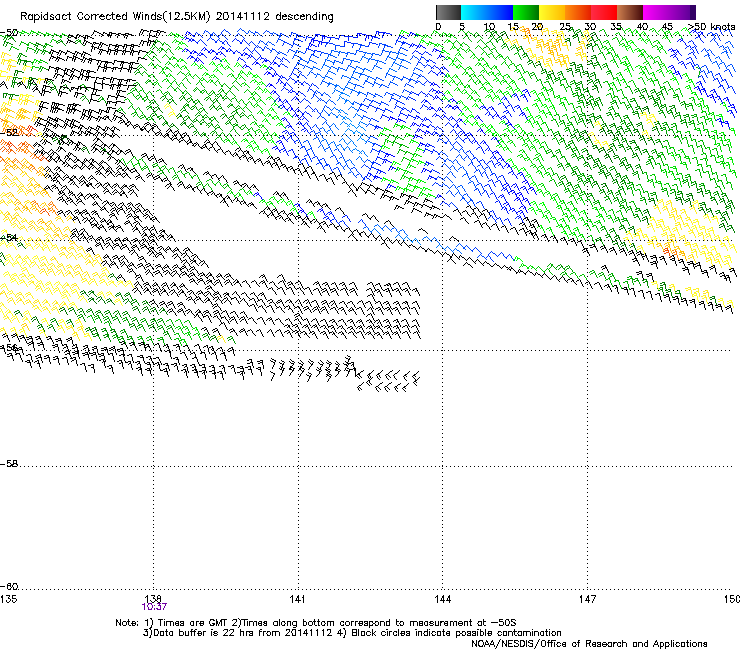Click the orange 25-30 knots legend swatch
Image resolution: width=740 pixels, height=650 pixels.
point(578,12)
